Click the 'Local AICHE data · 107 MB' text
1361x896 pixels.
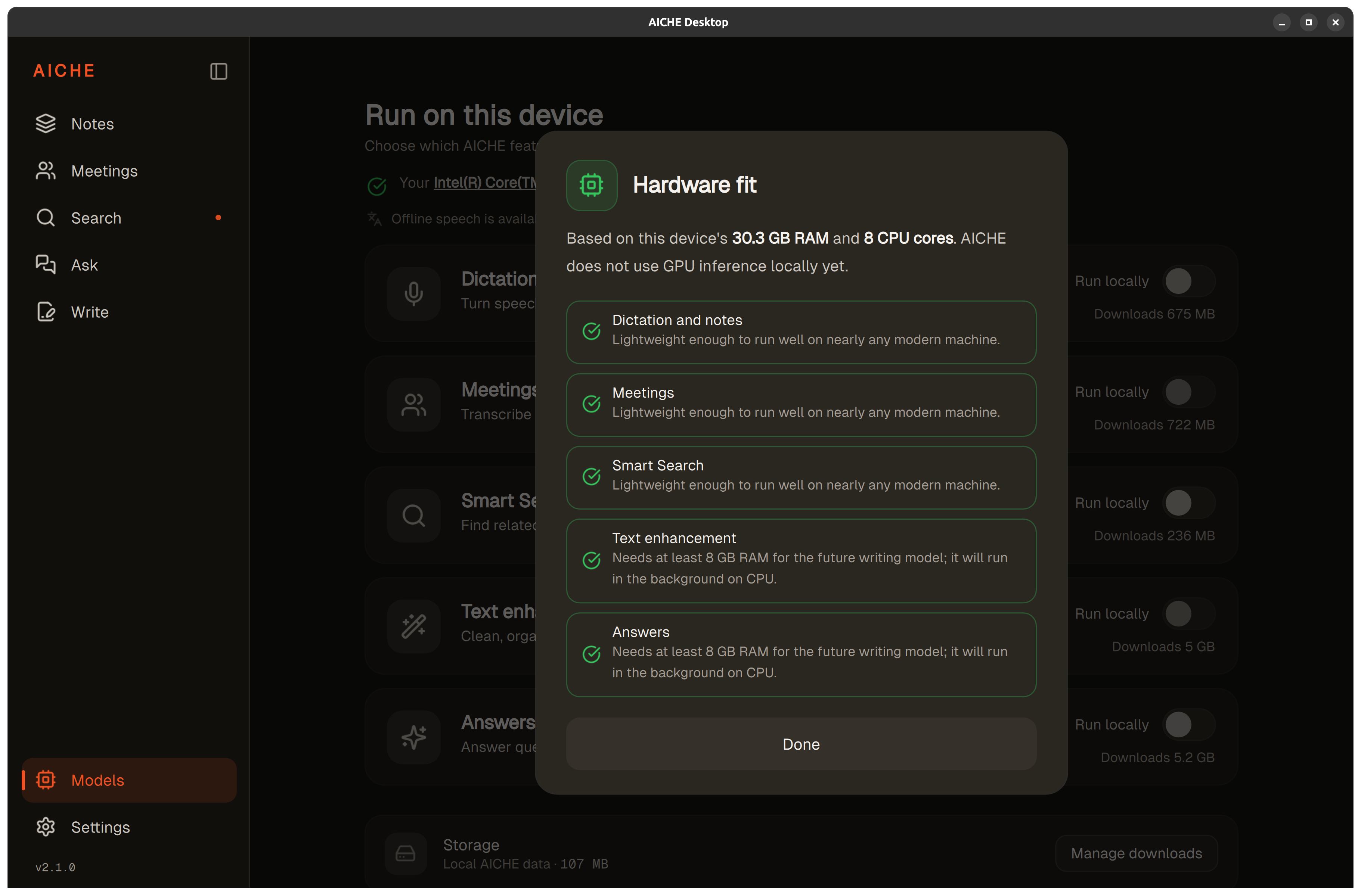pyautogui.click(x=526, y=864)
